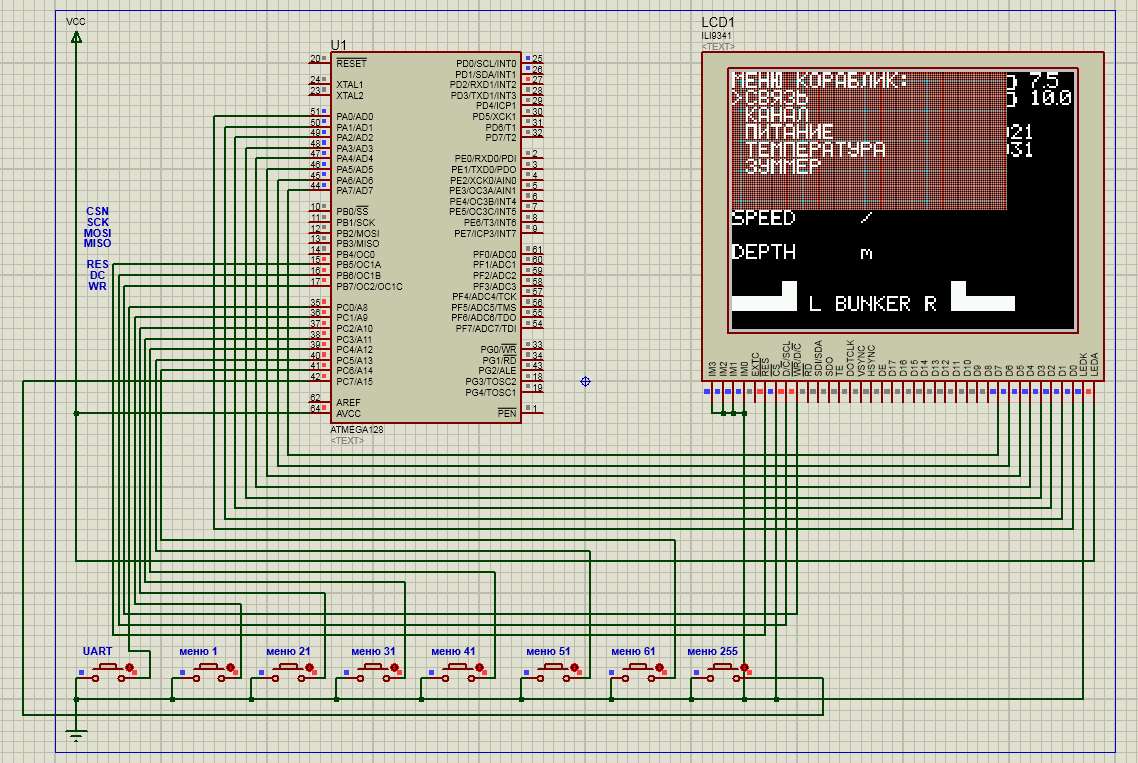Click the blue origin marker crosshair
1138x763 pixels.
(586, 381)
